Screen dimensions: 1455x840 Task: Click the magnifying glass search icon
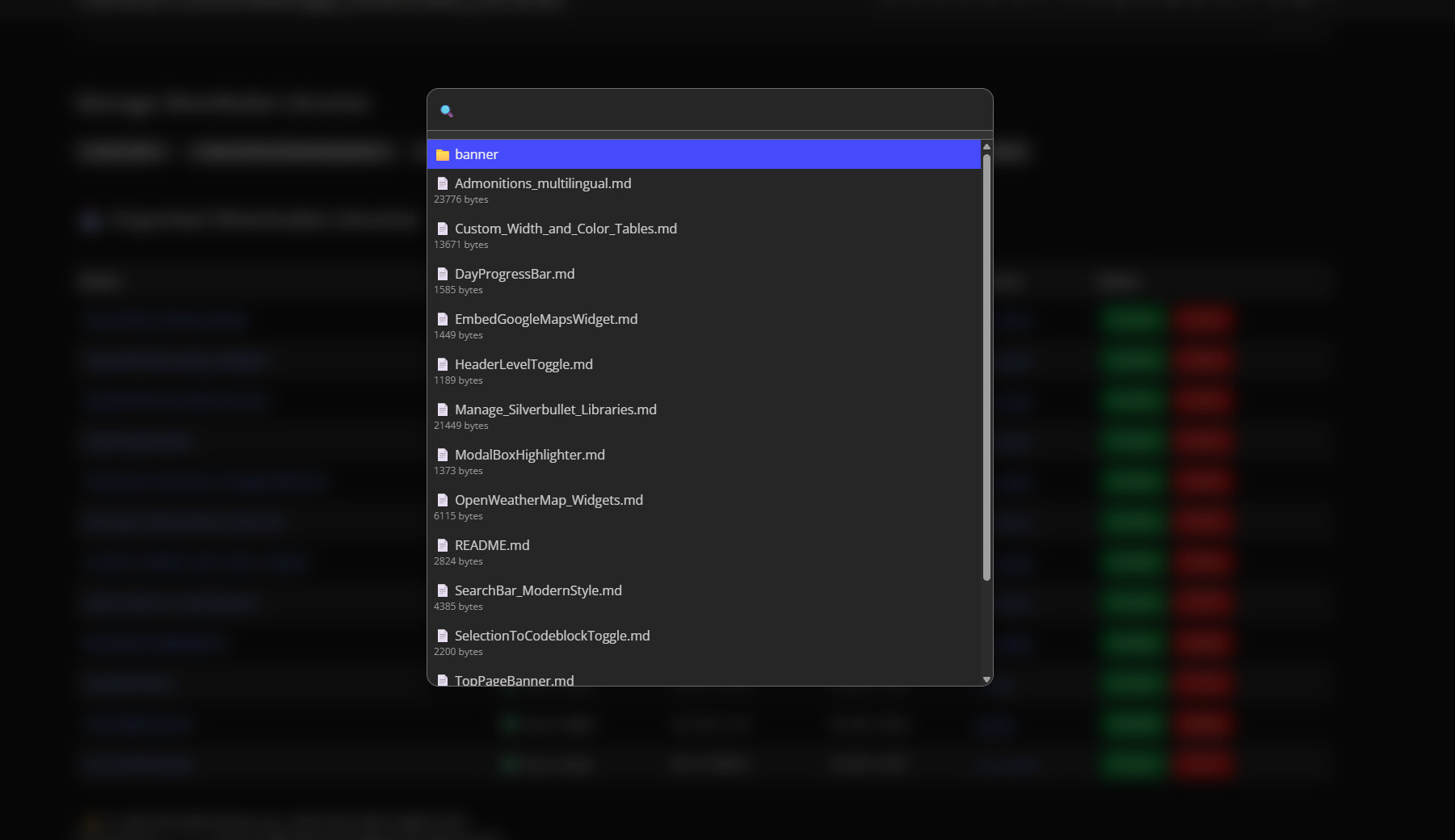pyautogui.click(x=446, y=111)
